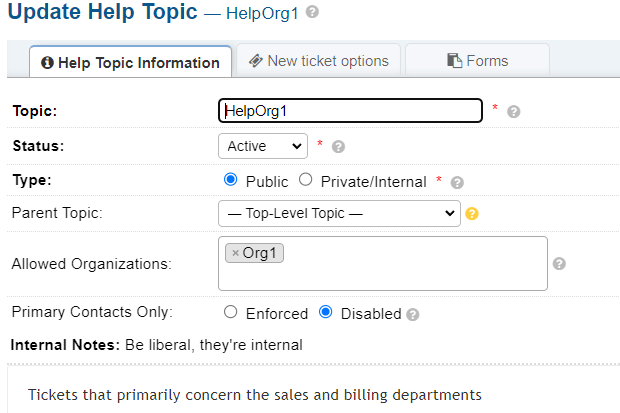Select the Public type radio button
620x413 pixels.
tap(230, 180)
